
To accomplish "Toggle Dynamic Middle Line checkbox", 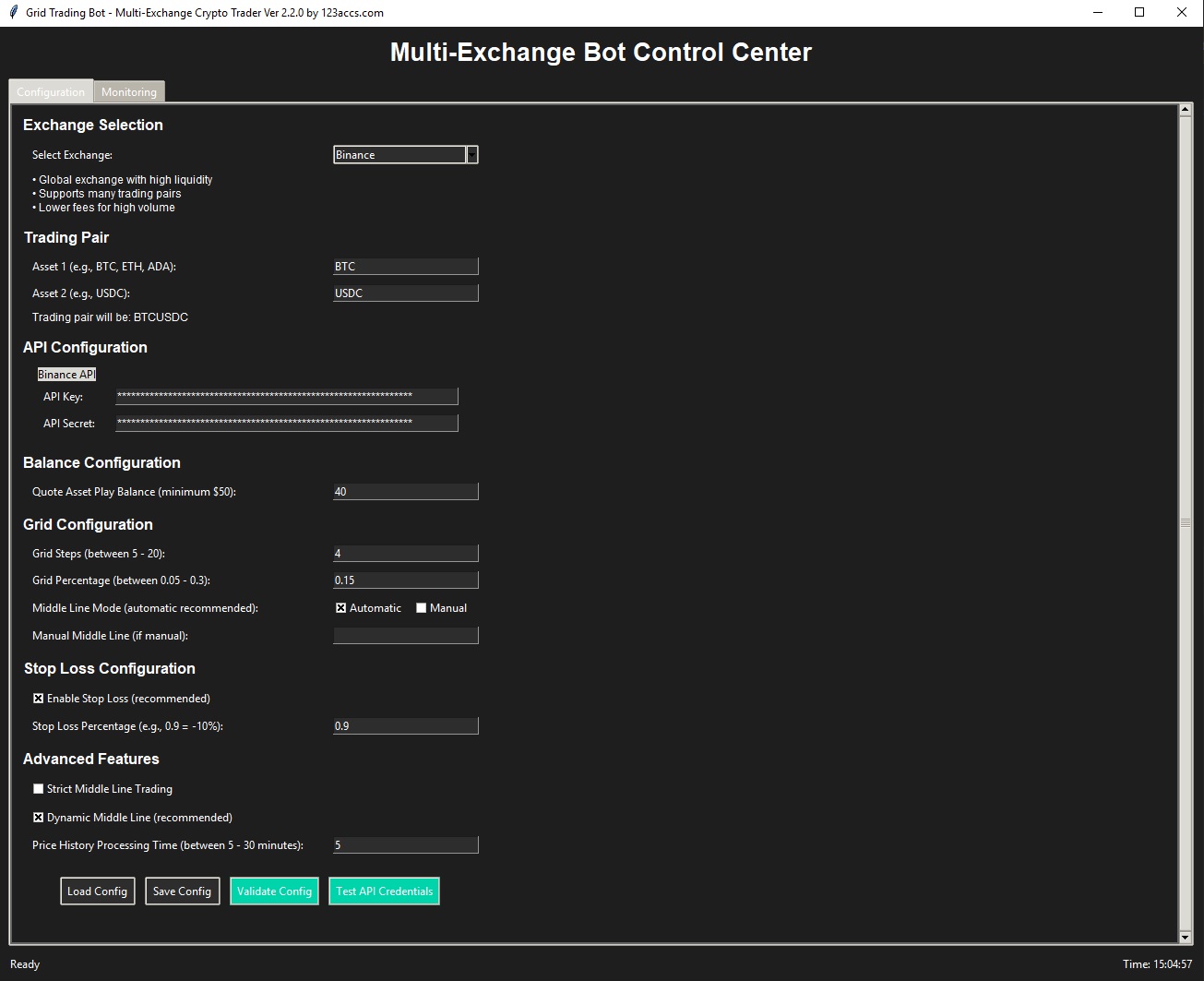I will [39, 818].
